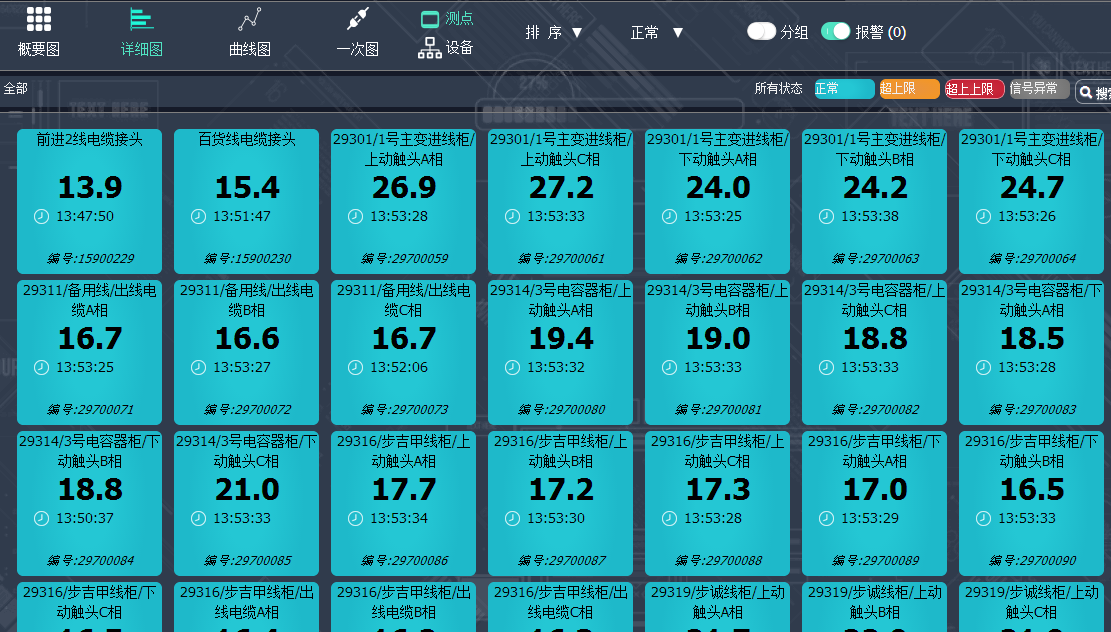
Task: Filter by 超上限 orange status button
Action: point(910,89)
